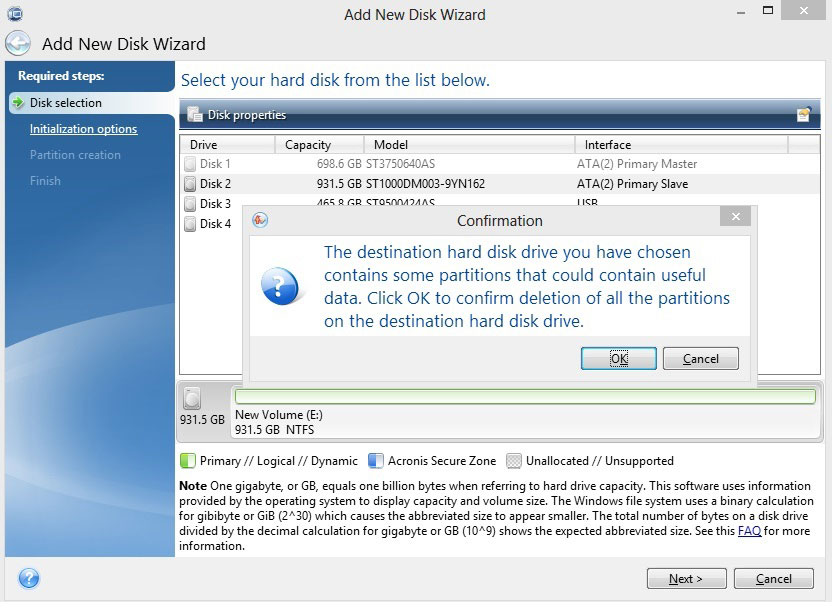Click the Next button
This screenshot has height=614, width=832.
[x=686, y=579]
